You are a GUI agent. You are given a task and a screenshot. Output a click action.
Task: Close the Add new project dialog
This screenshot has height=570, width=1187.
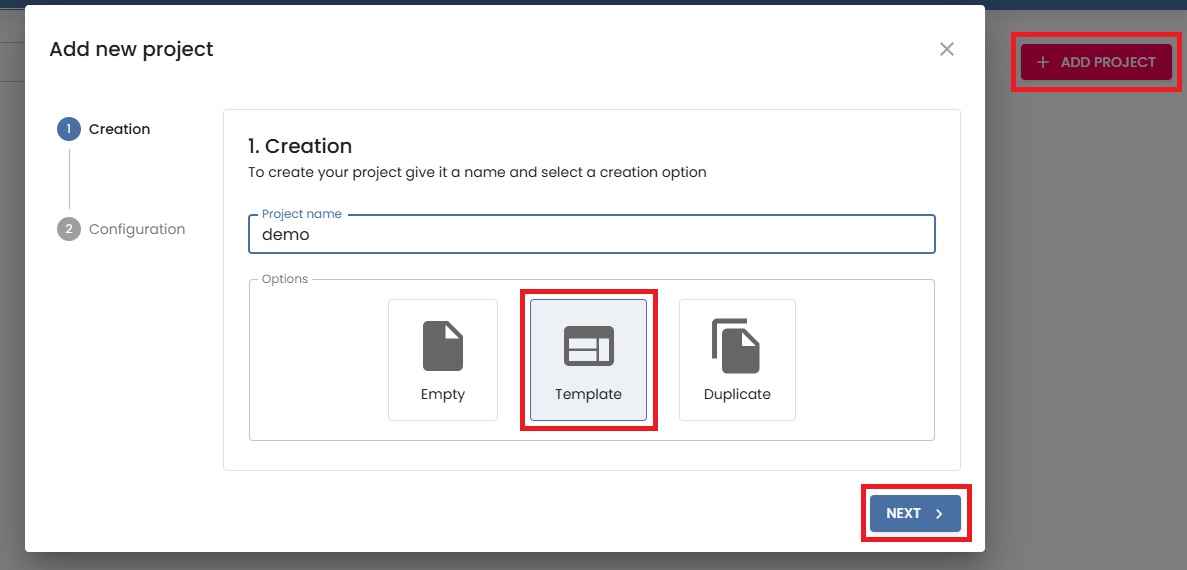click(x=946, y=49)
